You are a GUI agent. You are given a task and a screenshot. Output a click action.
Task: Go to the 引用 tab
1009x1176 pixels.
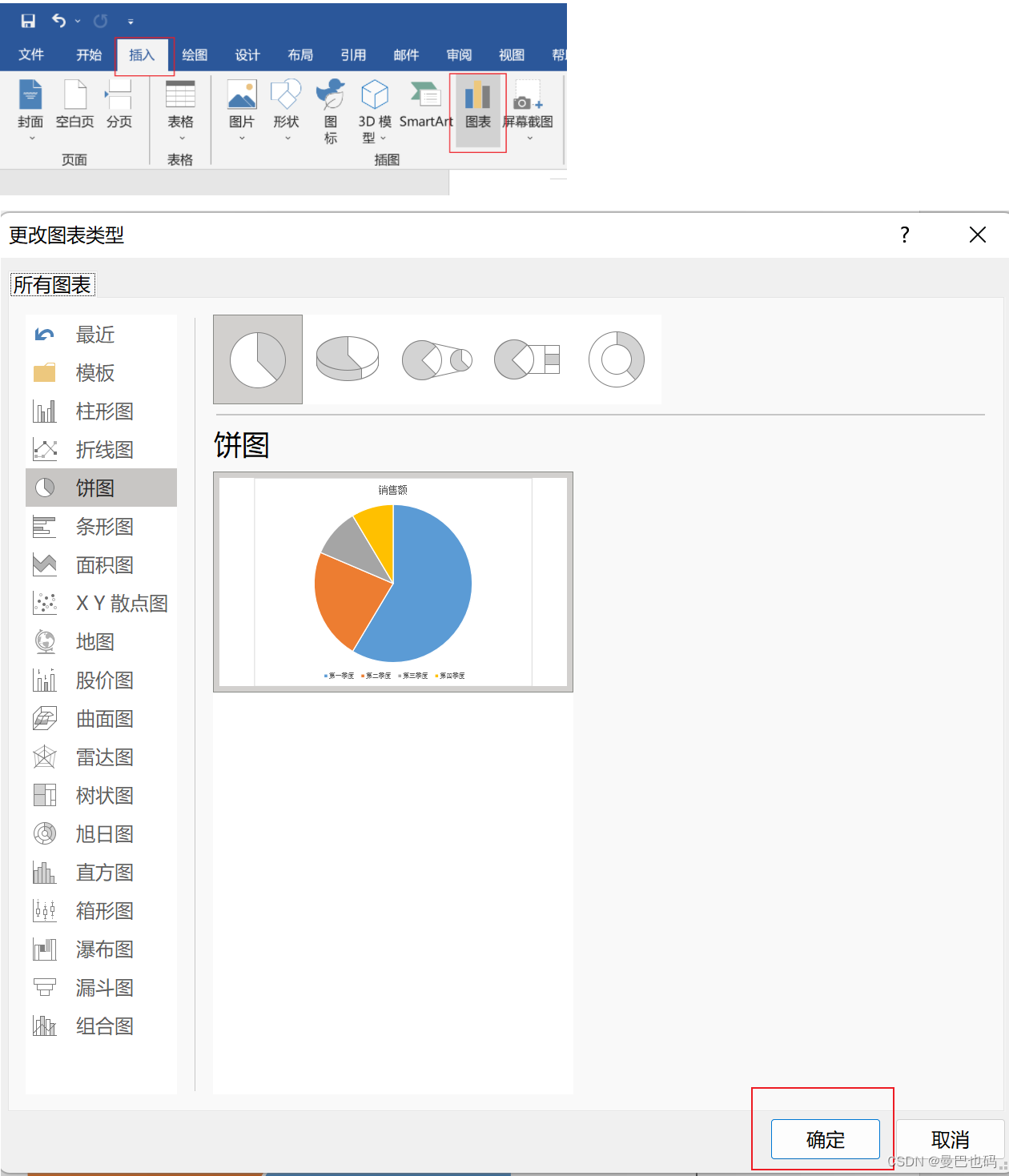[353, 54]
